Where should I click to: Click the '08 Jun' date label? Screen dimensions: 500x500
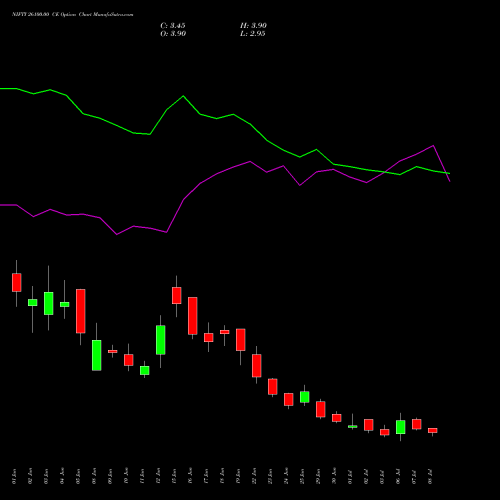[94, 476]
